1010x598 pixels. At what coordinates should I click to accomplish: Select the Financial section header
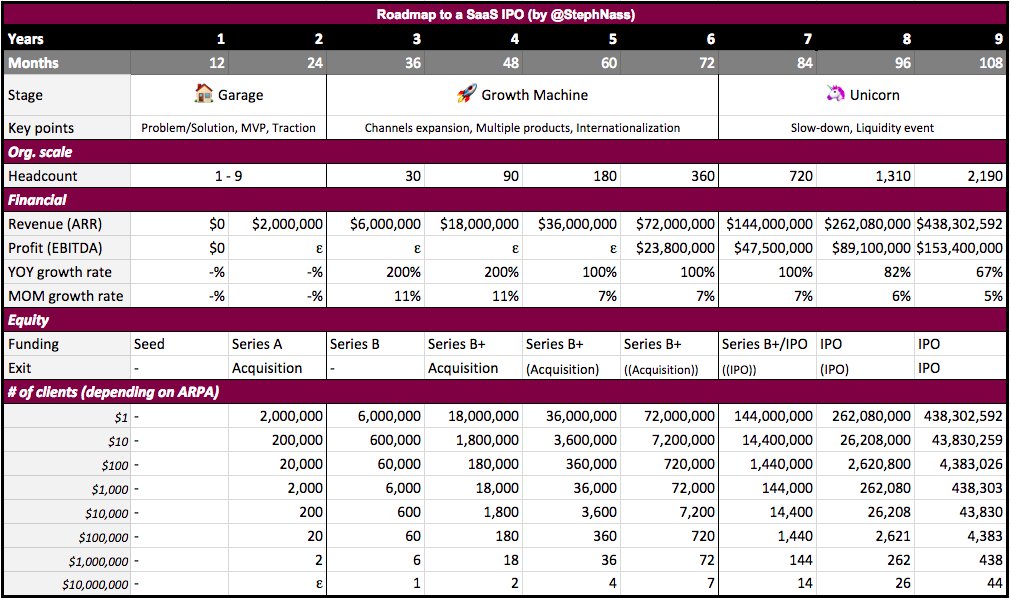(x=506, y=200)
